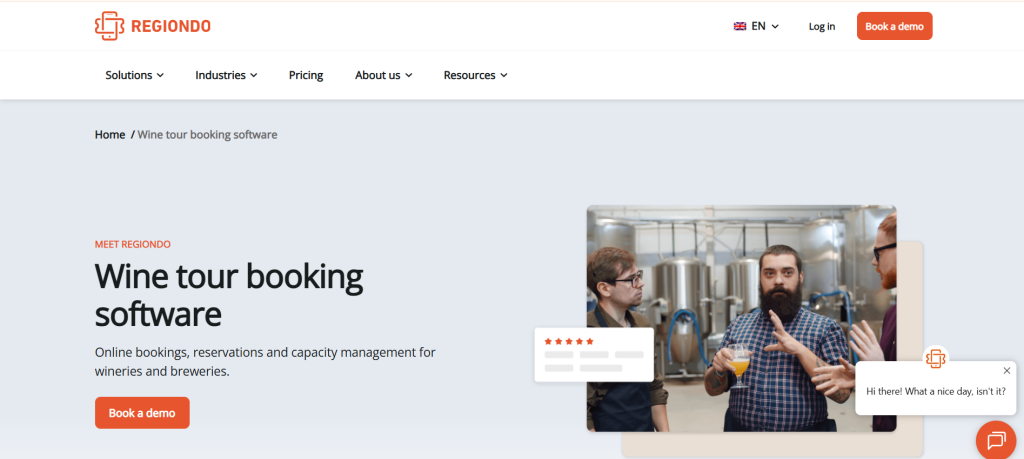Click the Regiondo logo in header
The height and width of the screenshot is (459, 1024).
(x=153, y=26)
